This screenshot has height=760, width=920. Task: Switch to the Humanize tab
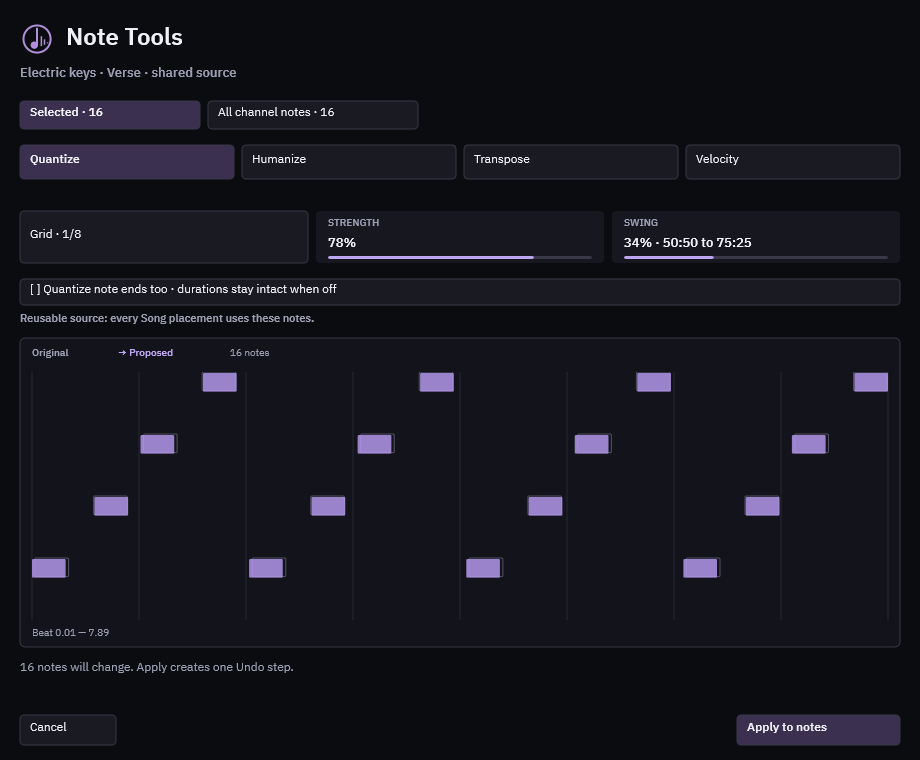[349, 161]
